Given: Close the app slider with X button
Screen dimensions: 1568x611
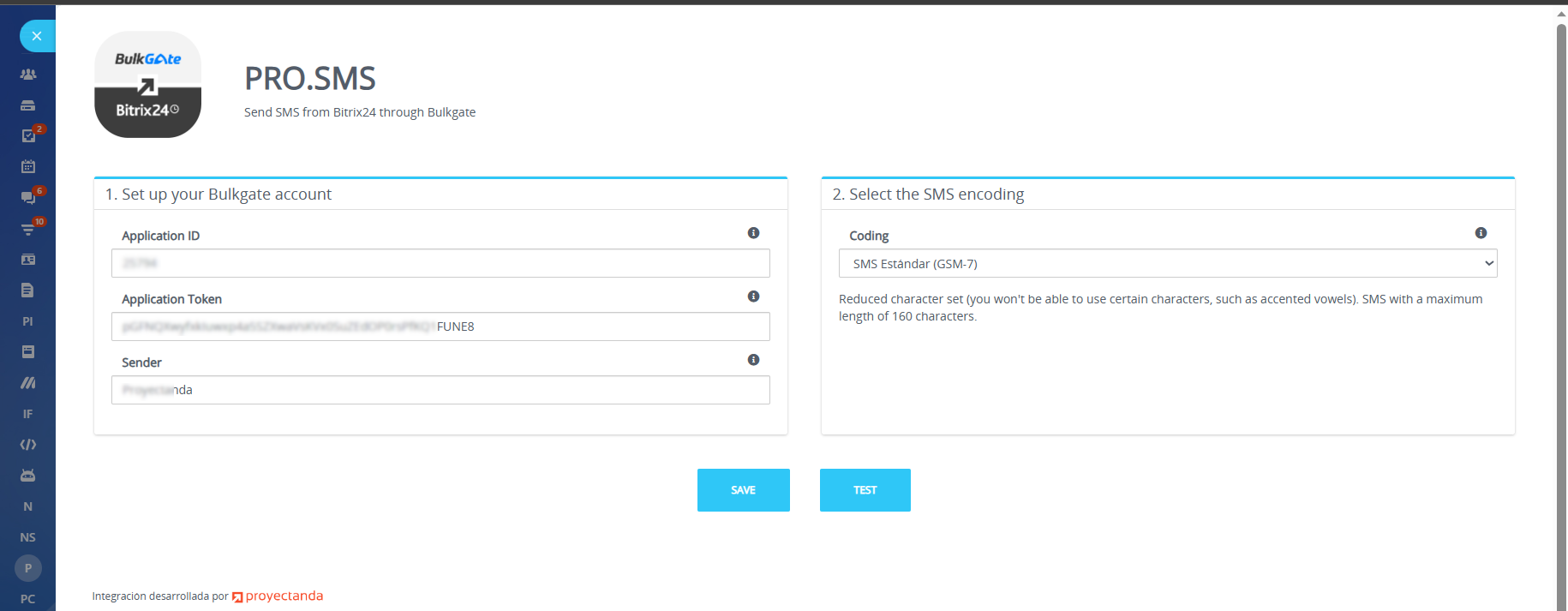Looking at the screenshot, I should [36, 36].
